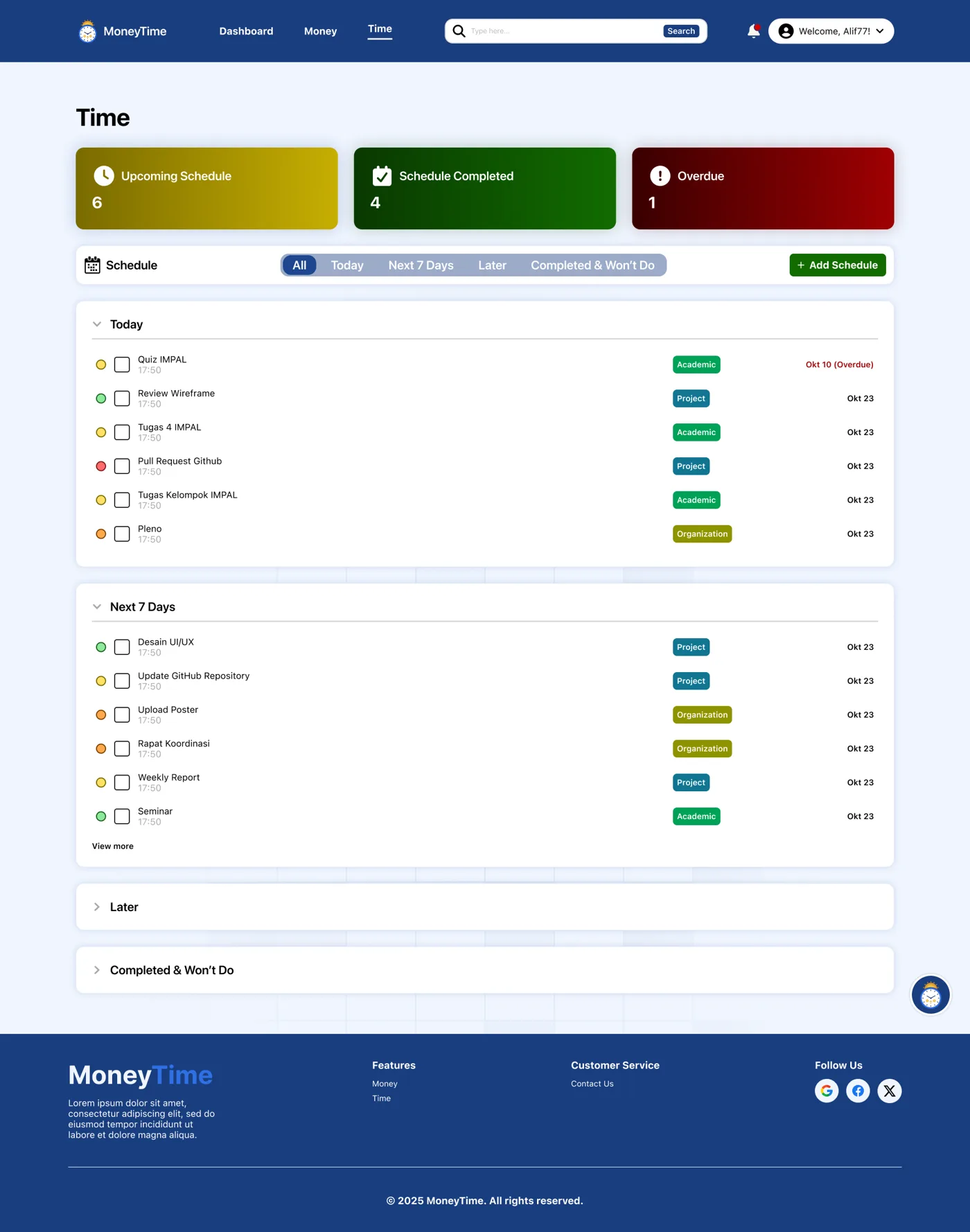Collapse the Today section chevron

97,324
